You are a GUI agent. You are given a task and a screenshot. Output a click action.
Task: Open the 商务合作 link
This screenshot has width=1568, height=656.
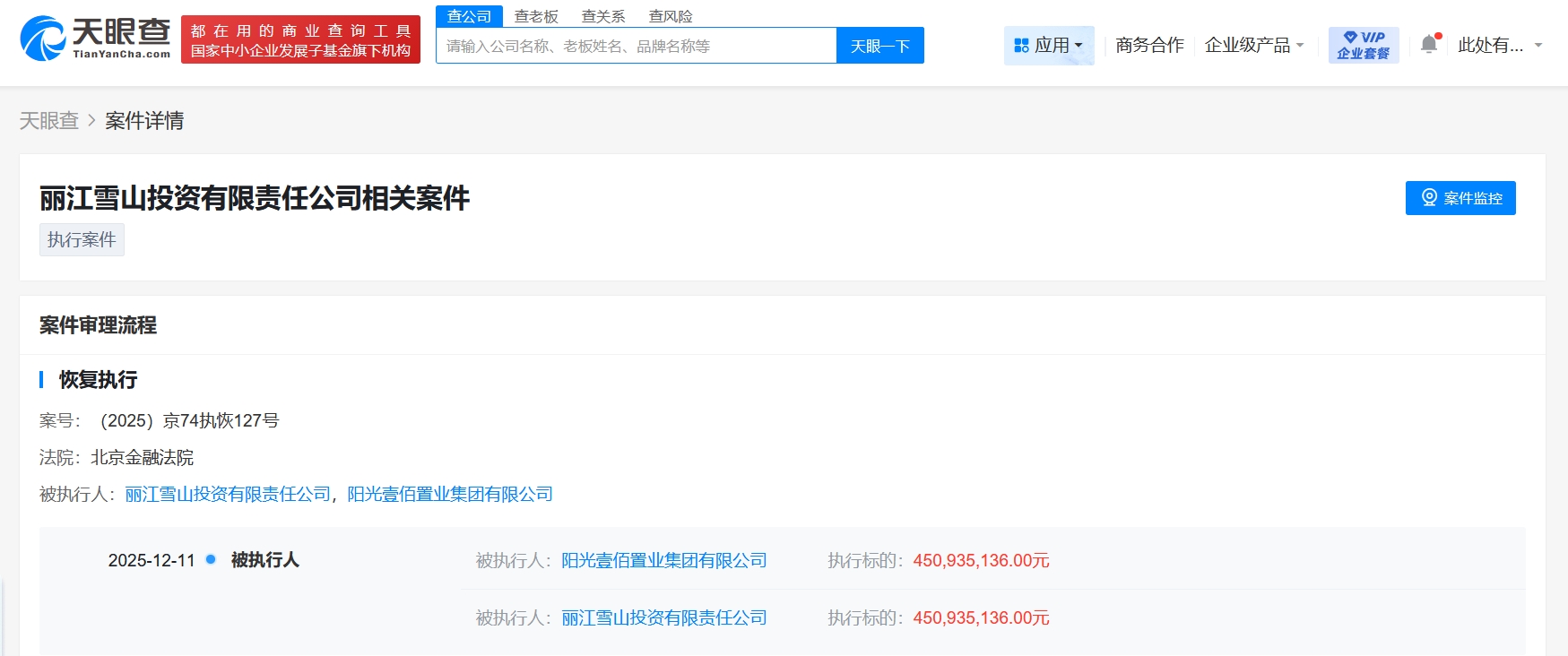[x=1149, y=45]
